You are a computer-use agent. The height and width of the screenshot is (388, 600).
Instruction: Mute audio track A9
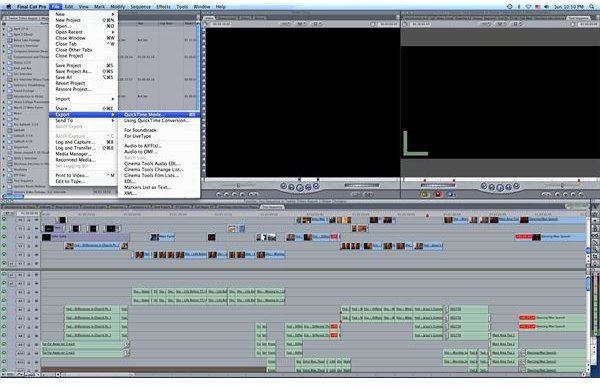pyautogui.click(x=4, y=345)
